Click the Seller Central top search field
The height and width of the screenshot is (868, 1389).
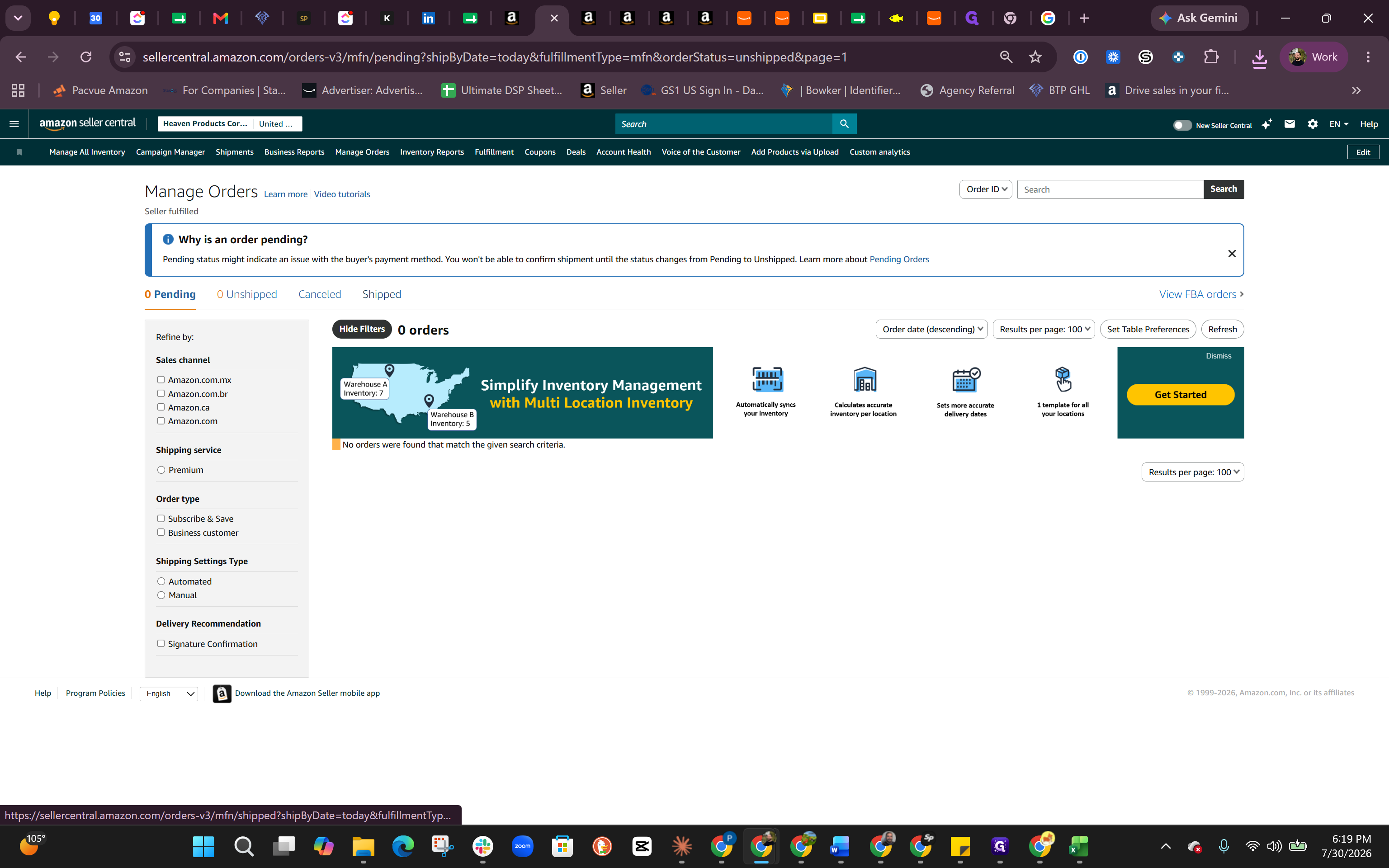pos(724,124)
